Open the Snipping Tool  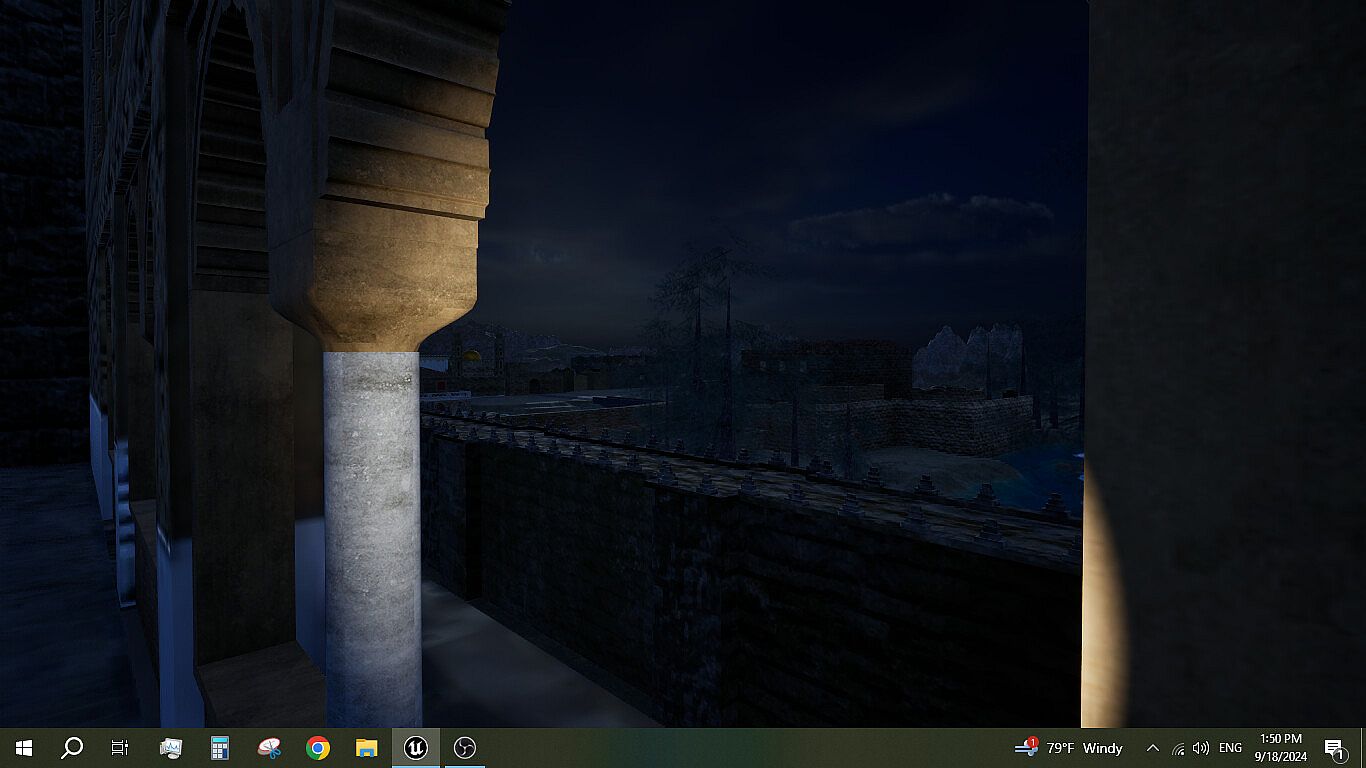[269, 748]
